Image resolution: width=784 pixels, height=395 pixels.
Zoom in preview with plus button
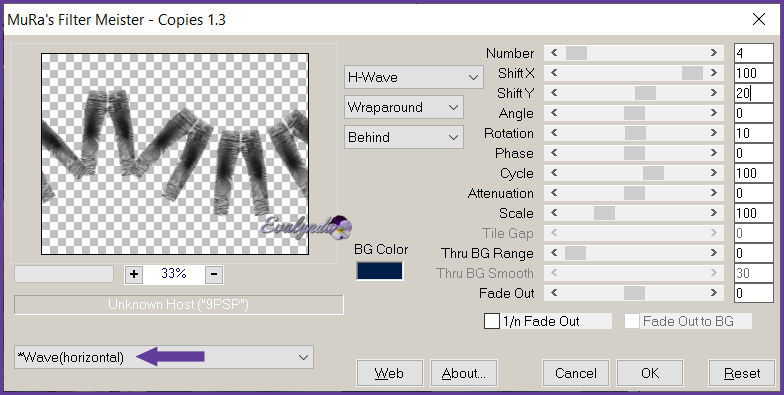click(x=134, y=274)
